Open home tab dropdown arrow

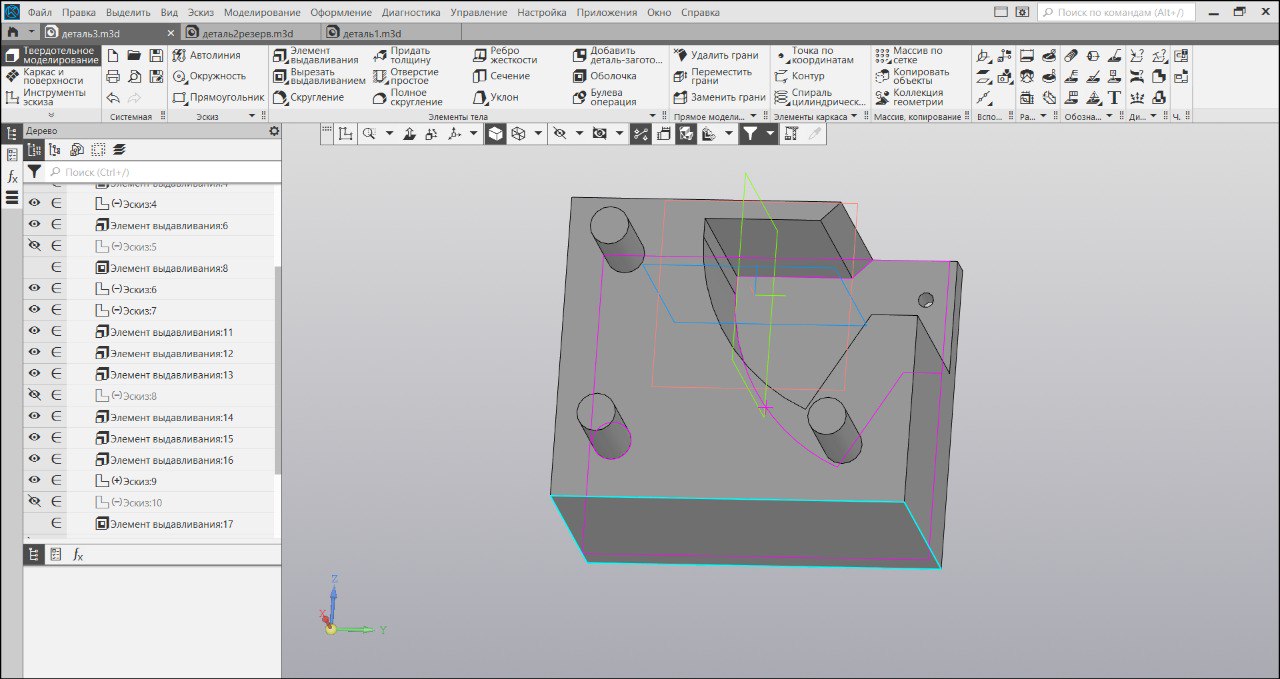[31, 33]
